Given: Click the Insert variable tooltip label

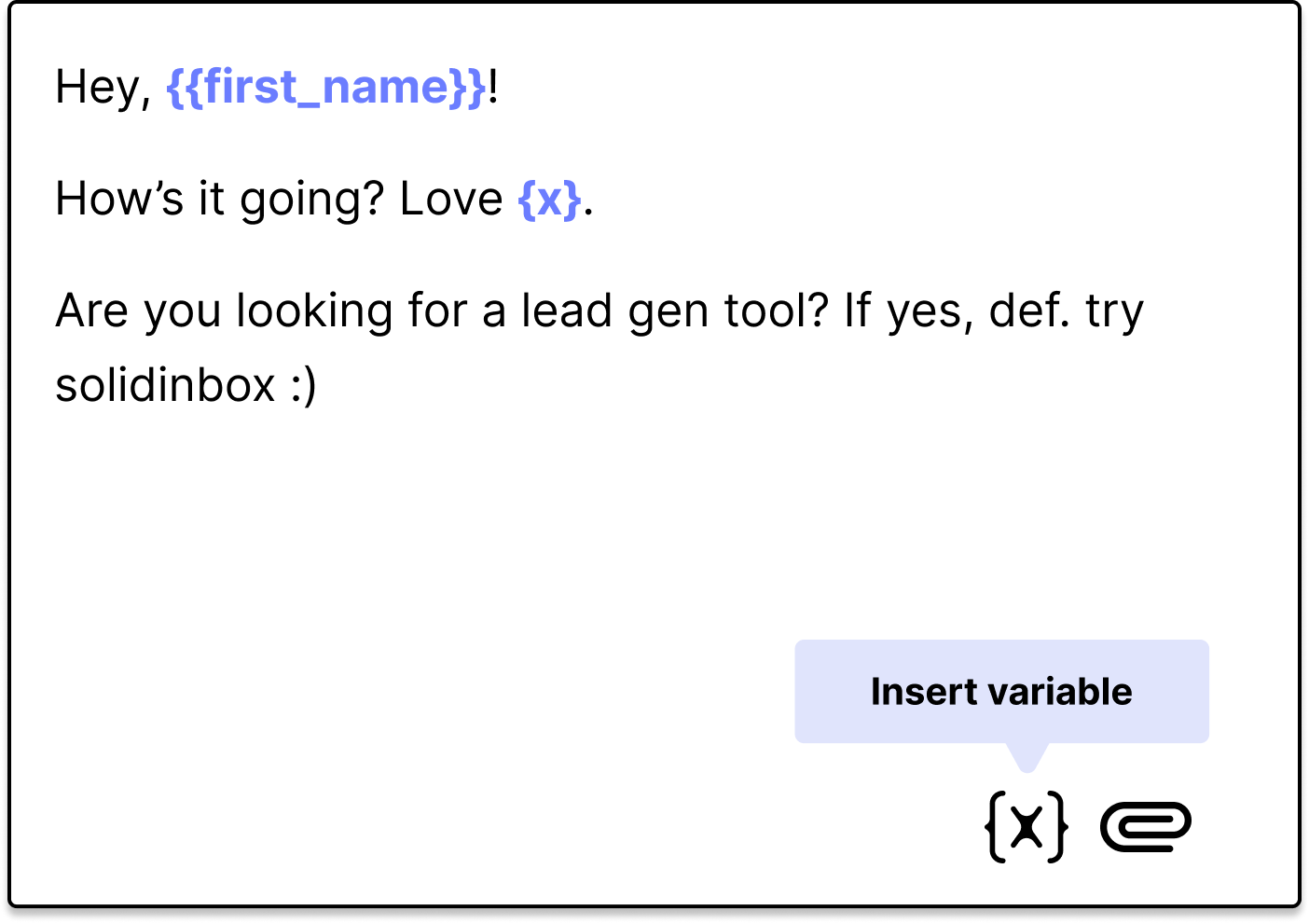Looking at the screenshot, I should pyautogui.click(x=1000, y=692).
